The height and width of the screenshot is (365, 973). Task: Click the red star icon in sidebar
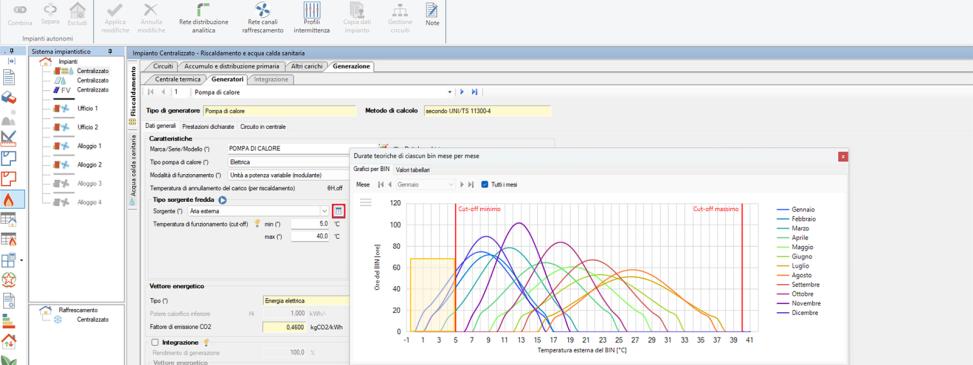(x=9, y=280)
